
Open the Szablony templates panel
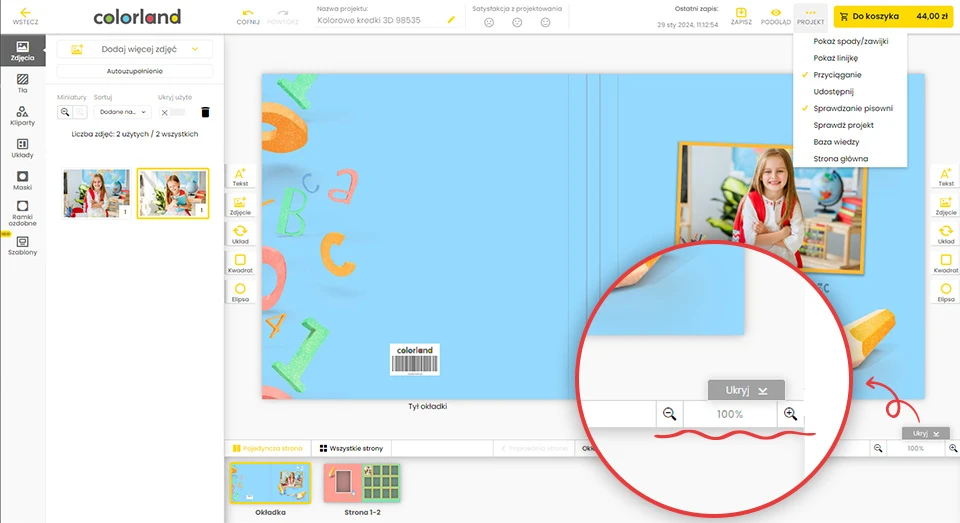pyautogui.click(x=23, y=246)
